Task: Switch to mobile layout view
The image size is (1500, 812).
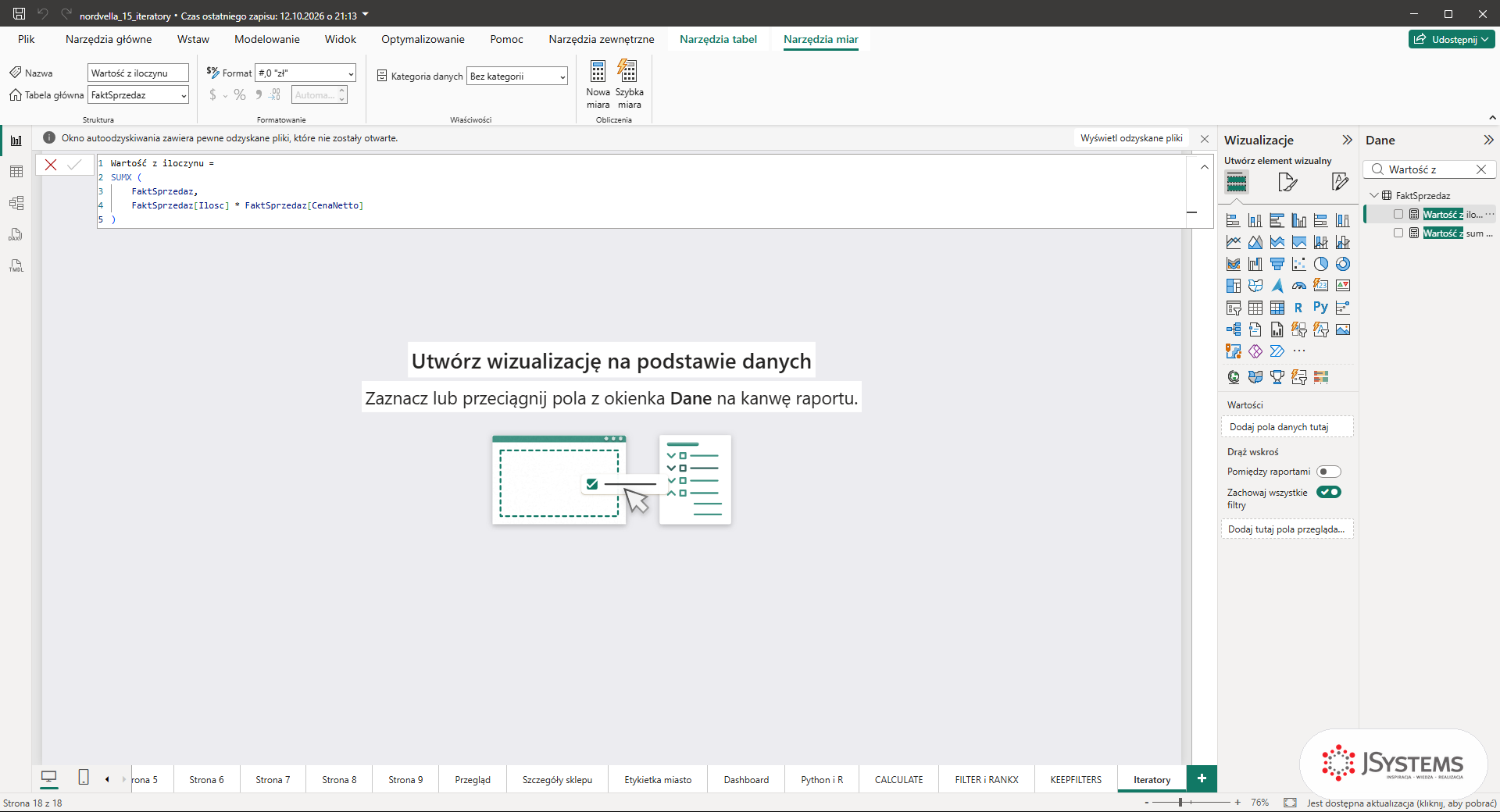Action: point(84,778)
